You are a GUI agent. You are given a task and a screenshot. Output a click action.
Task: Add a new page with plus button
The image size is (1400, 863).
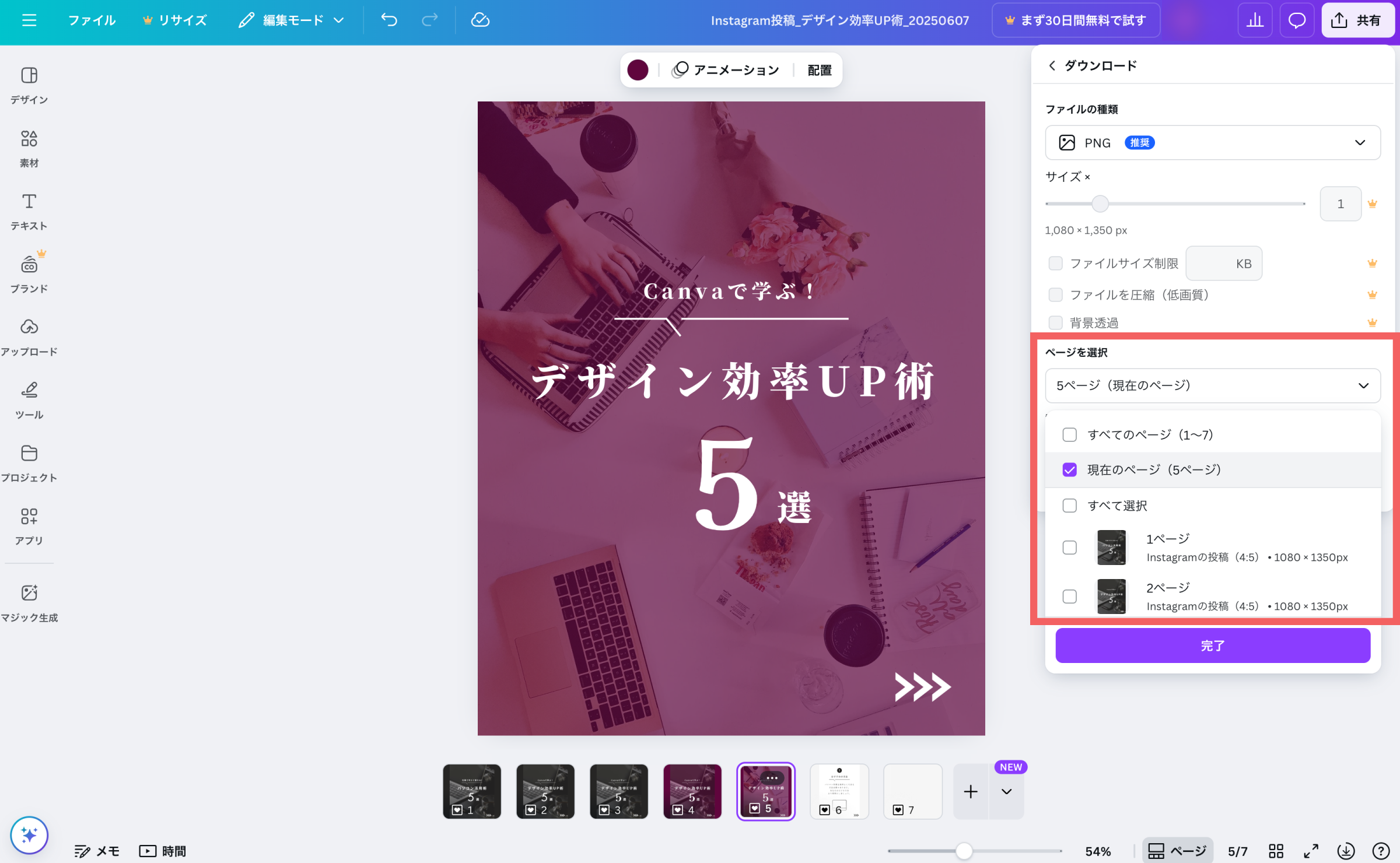(971, 791)
